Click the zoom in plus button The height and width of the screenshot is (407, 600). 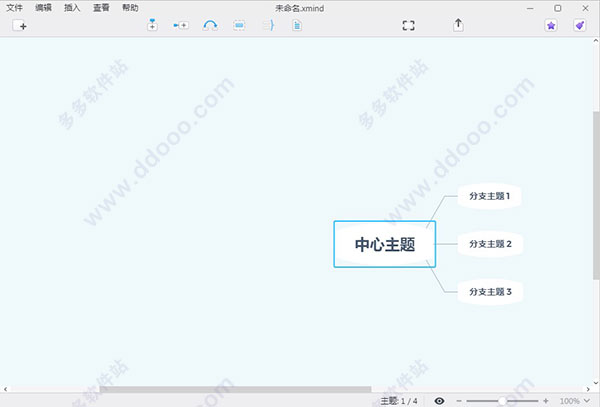(x=546, y=401)
